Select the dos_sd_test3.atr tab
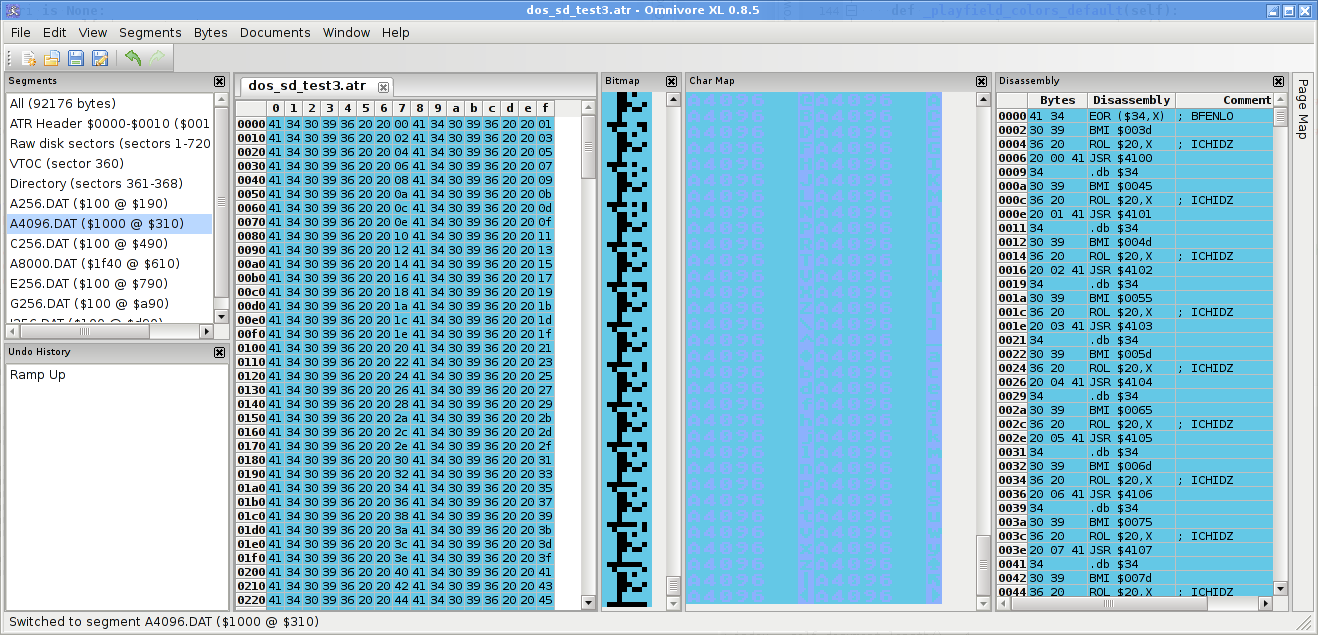The height and width of the screenshot is (635, 1318). [x=307, y=86]
